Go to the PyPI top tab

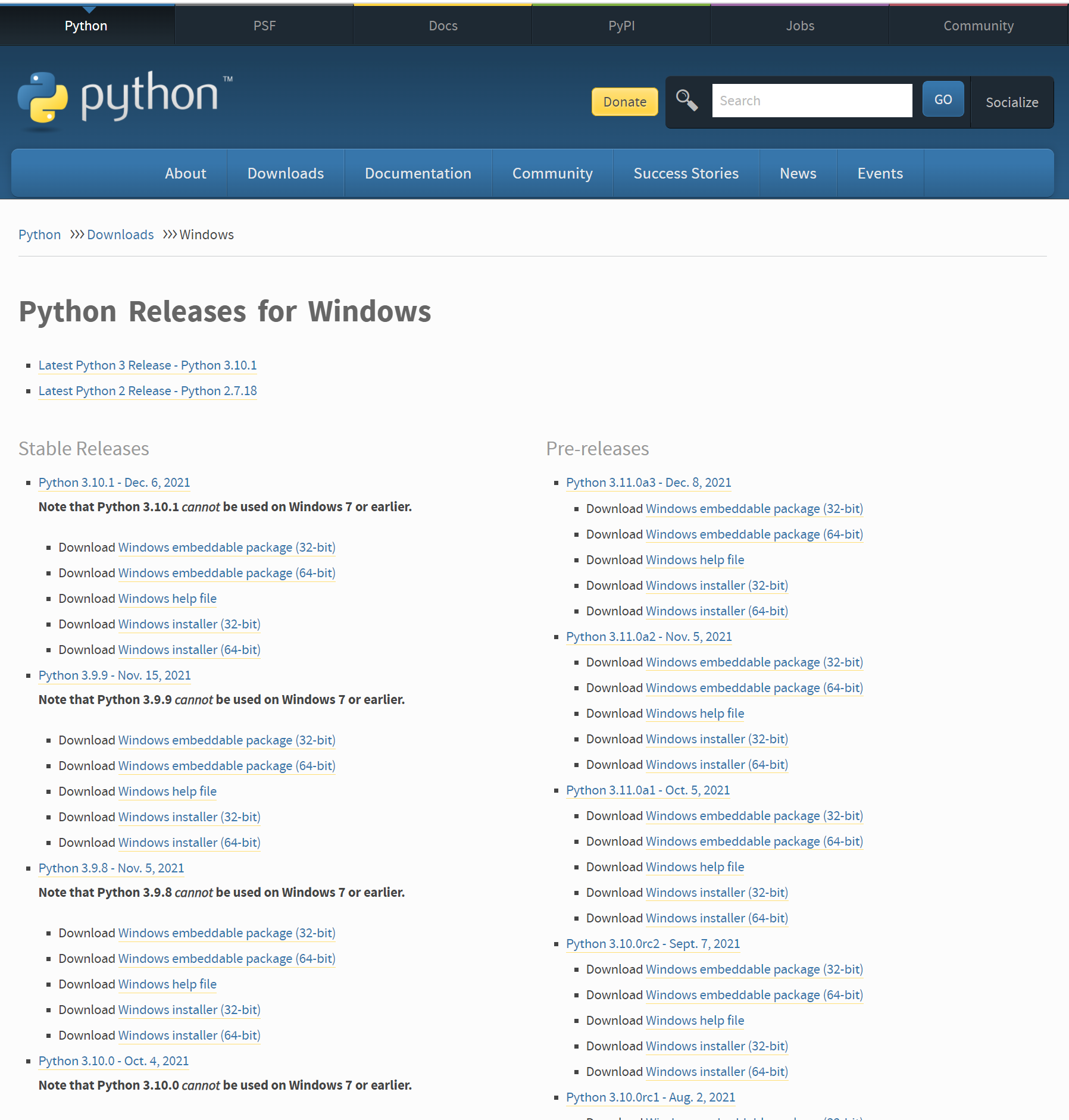coord(621,26)
